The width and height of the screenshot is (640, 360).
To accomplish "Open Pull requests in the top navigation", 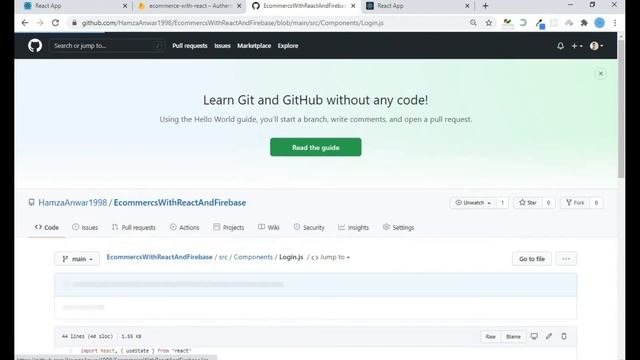I will (x=190, y=46).
